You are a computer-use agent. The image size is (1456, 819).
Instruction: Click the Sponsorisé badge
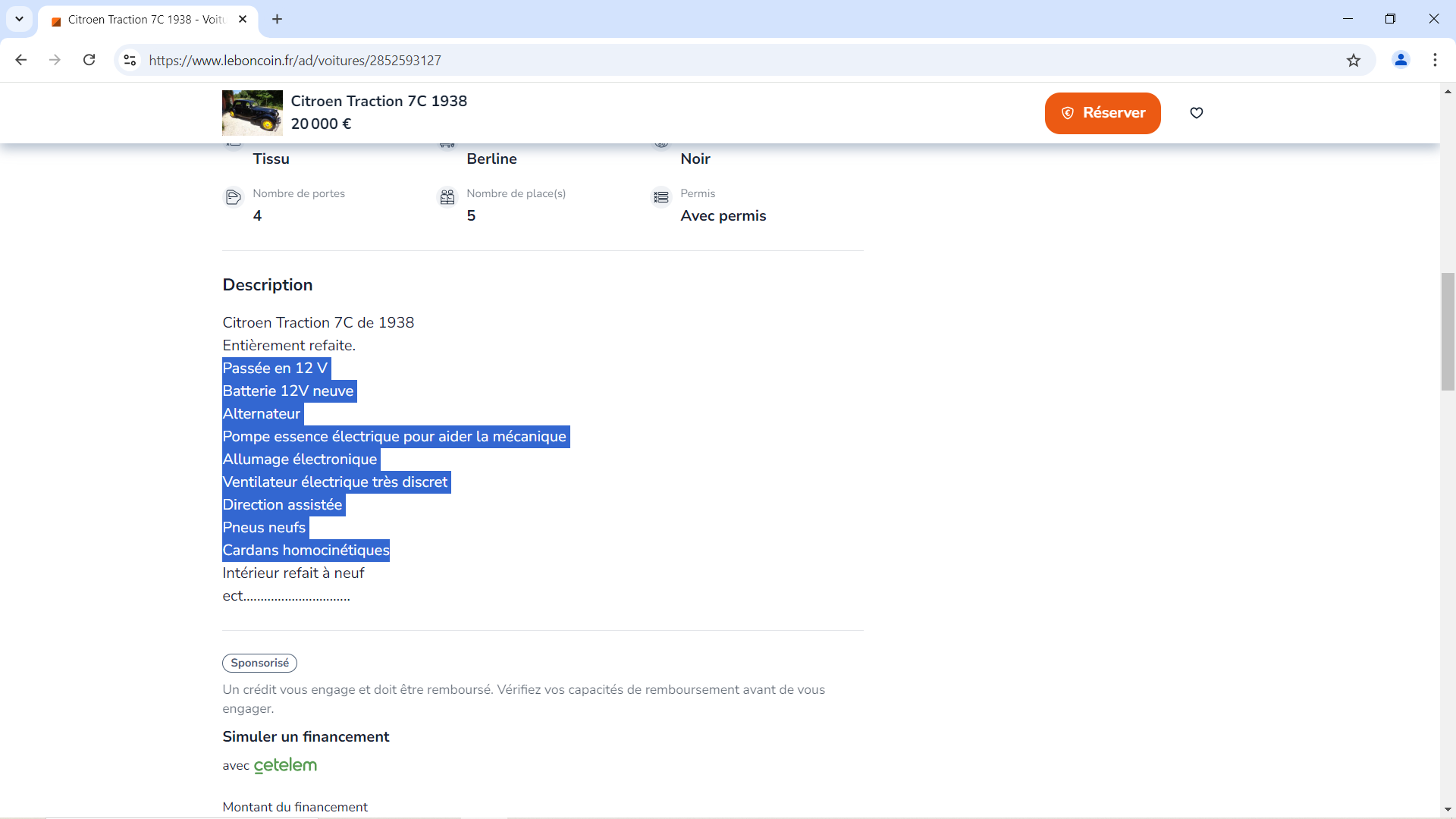click(259, 663)
